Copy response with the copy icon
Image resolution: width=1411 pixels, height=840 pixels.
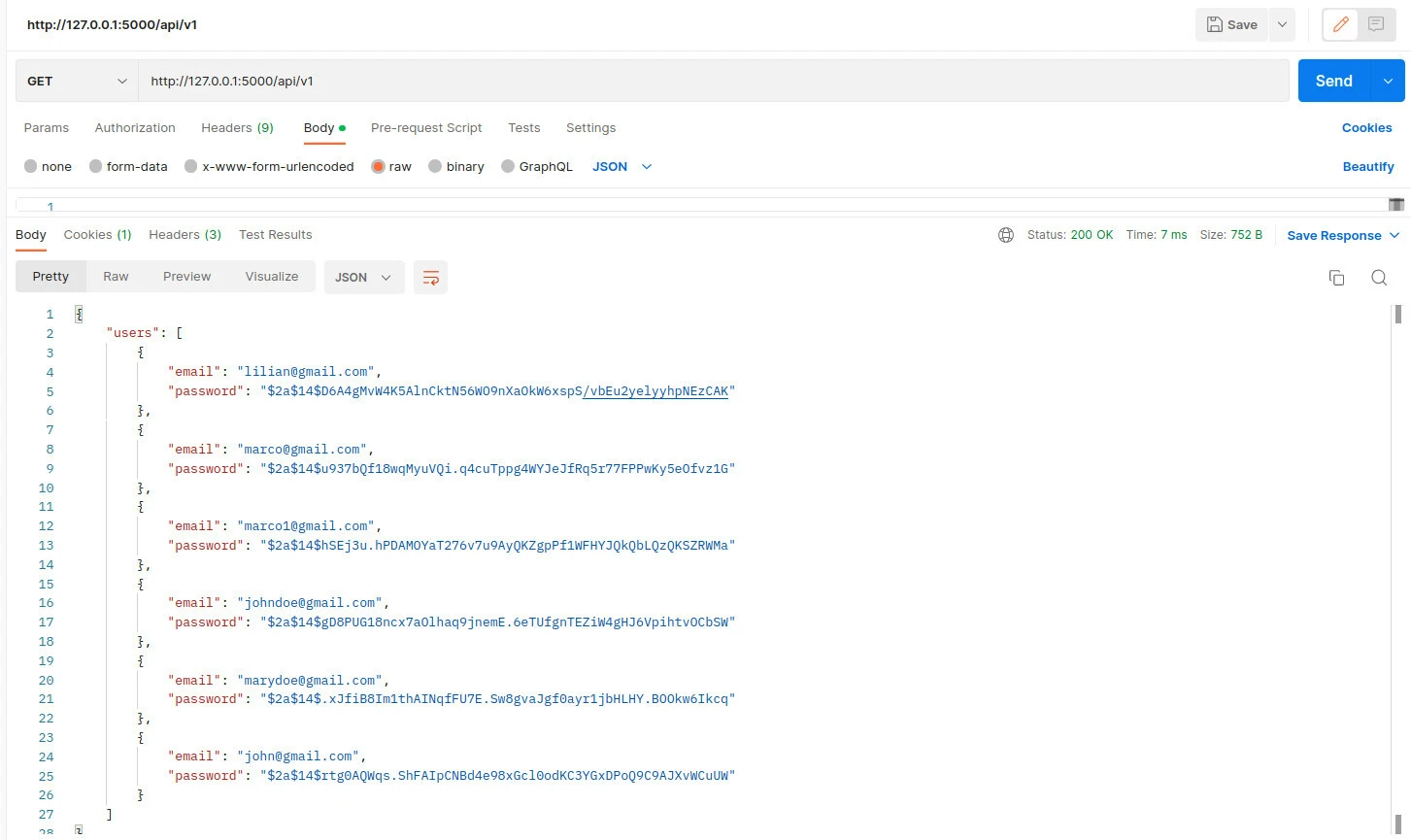point(1336,278)
